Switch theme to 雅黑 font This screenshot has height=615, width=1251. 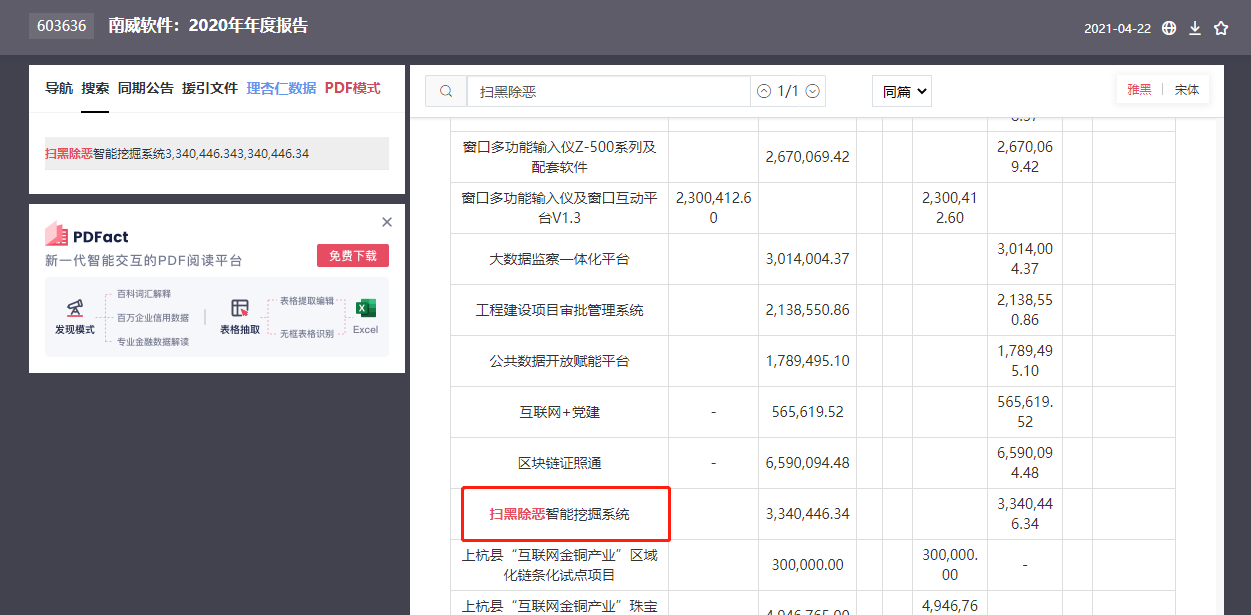point(1139,89)
